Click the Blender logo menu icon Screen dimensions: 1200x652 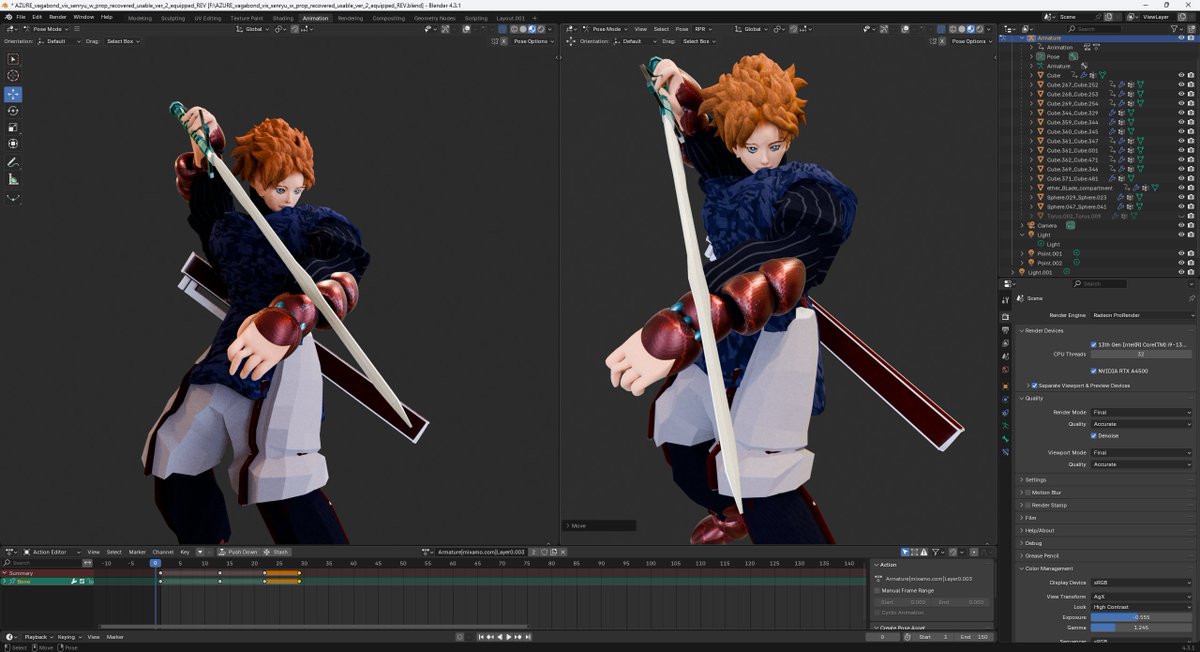[7, 17]
